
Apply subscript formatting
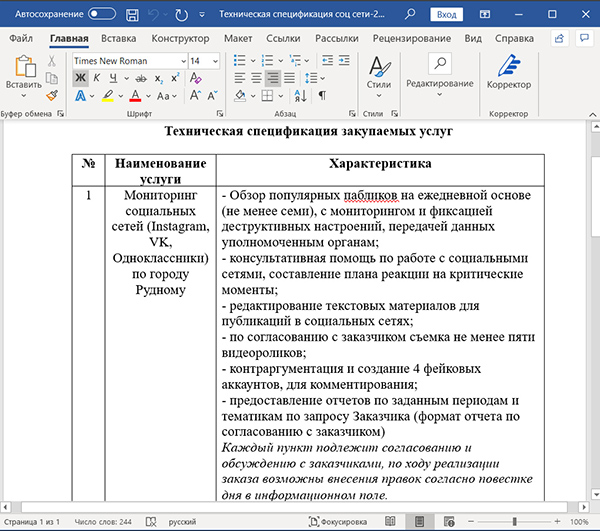[159, 78]
